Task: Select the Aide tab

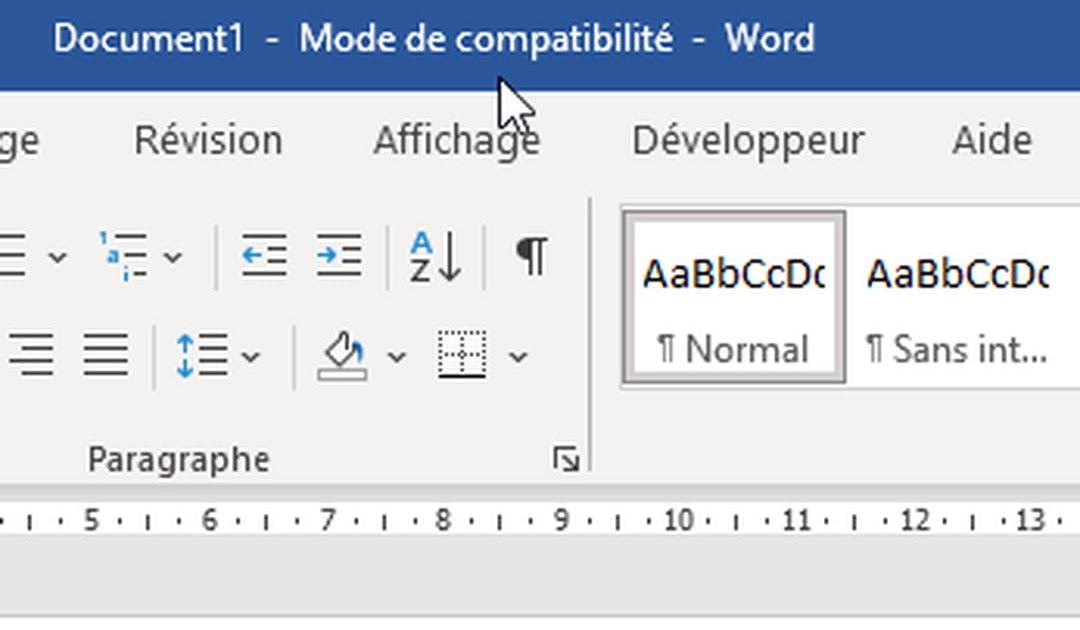Action: click(x=992, y=140)
